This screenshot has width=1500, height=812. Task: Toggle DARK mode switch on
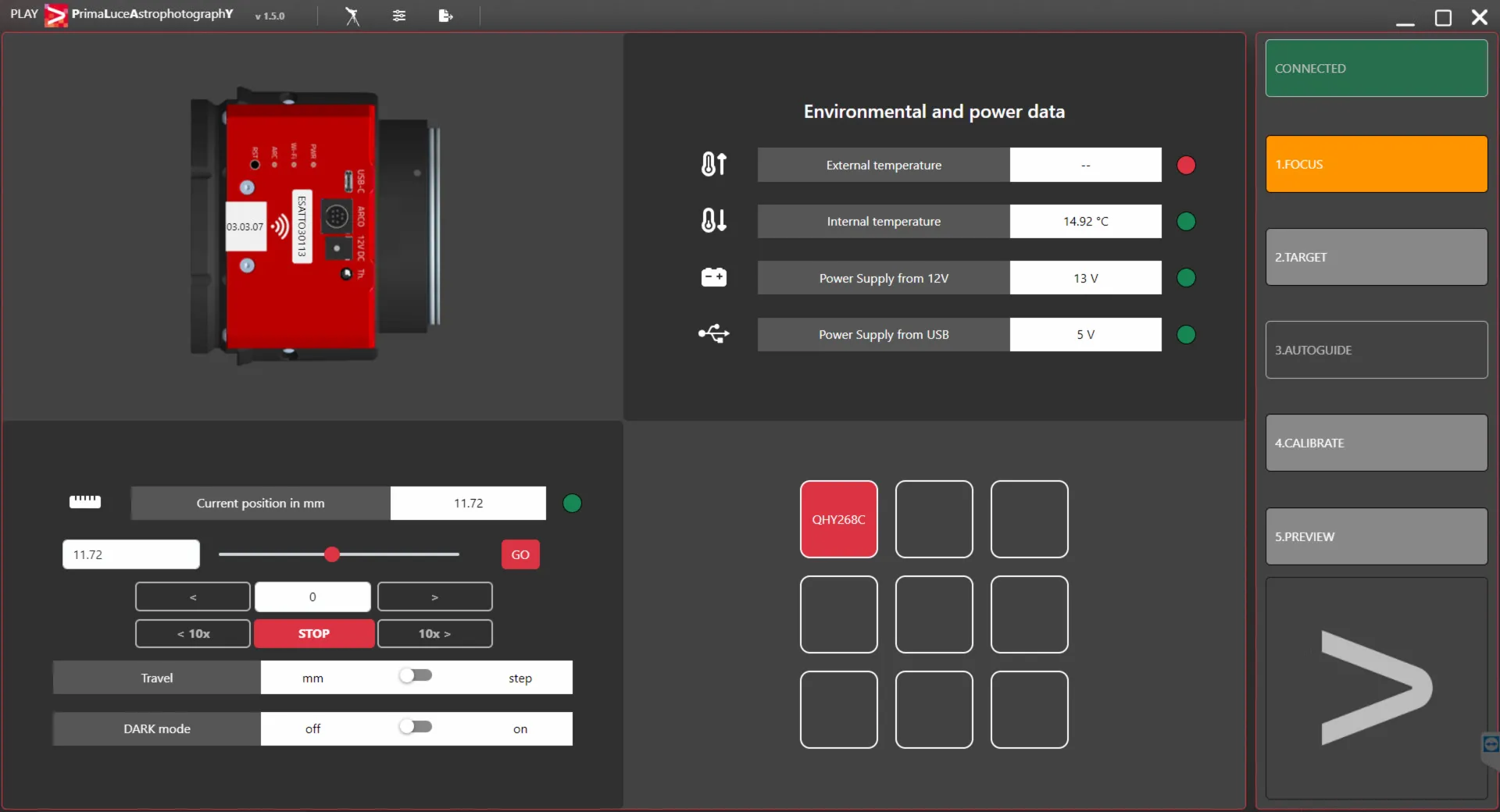[416, 727]
